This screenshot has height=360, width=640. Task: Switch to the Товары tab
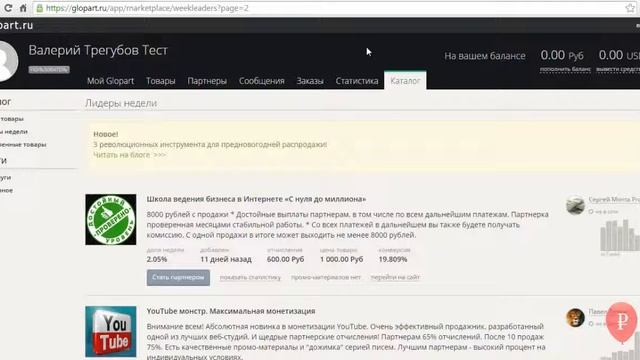161,81
